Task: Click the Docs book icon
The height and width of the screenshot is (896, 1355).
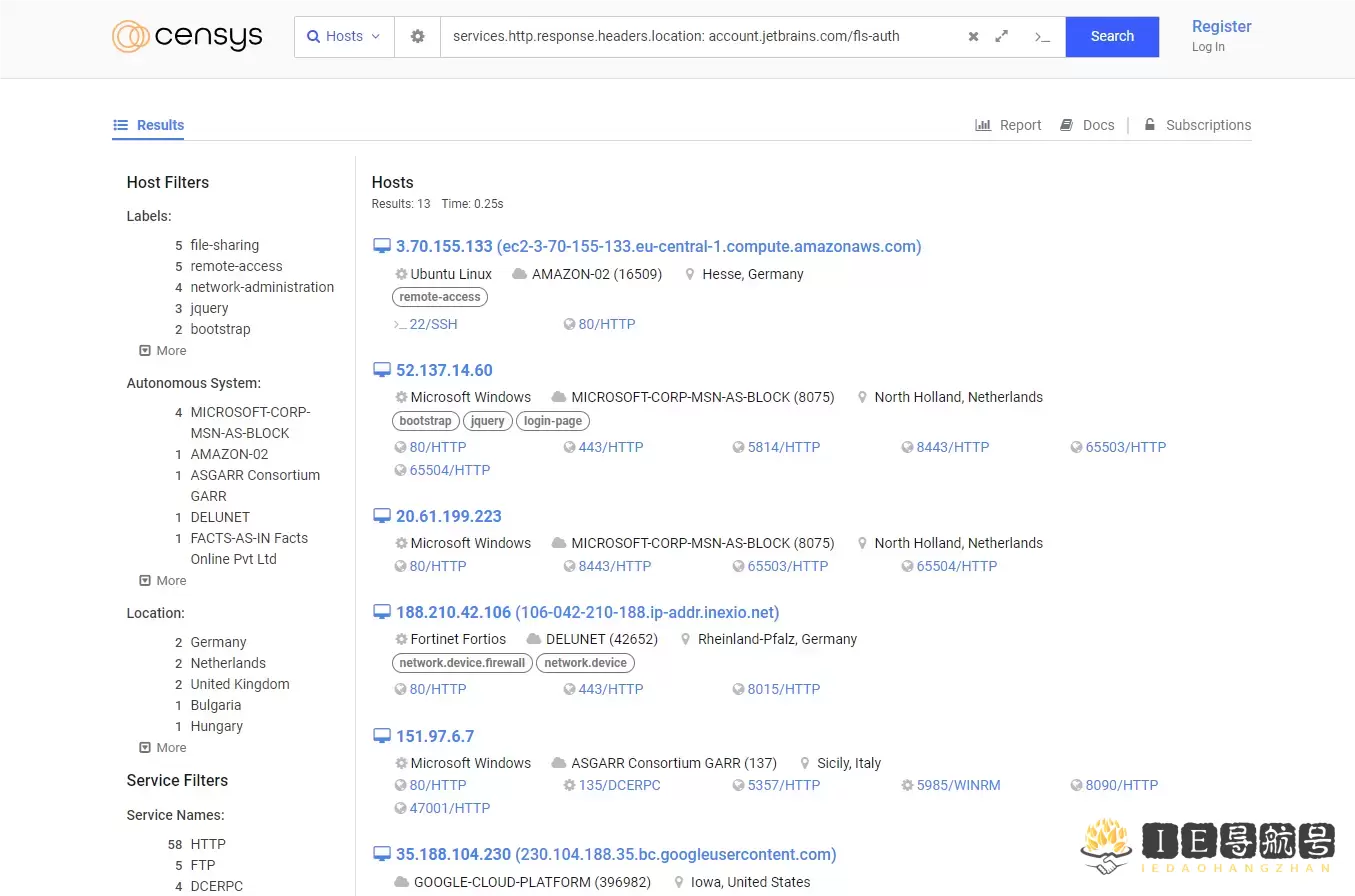Action: pos(1068,125)
